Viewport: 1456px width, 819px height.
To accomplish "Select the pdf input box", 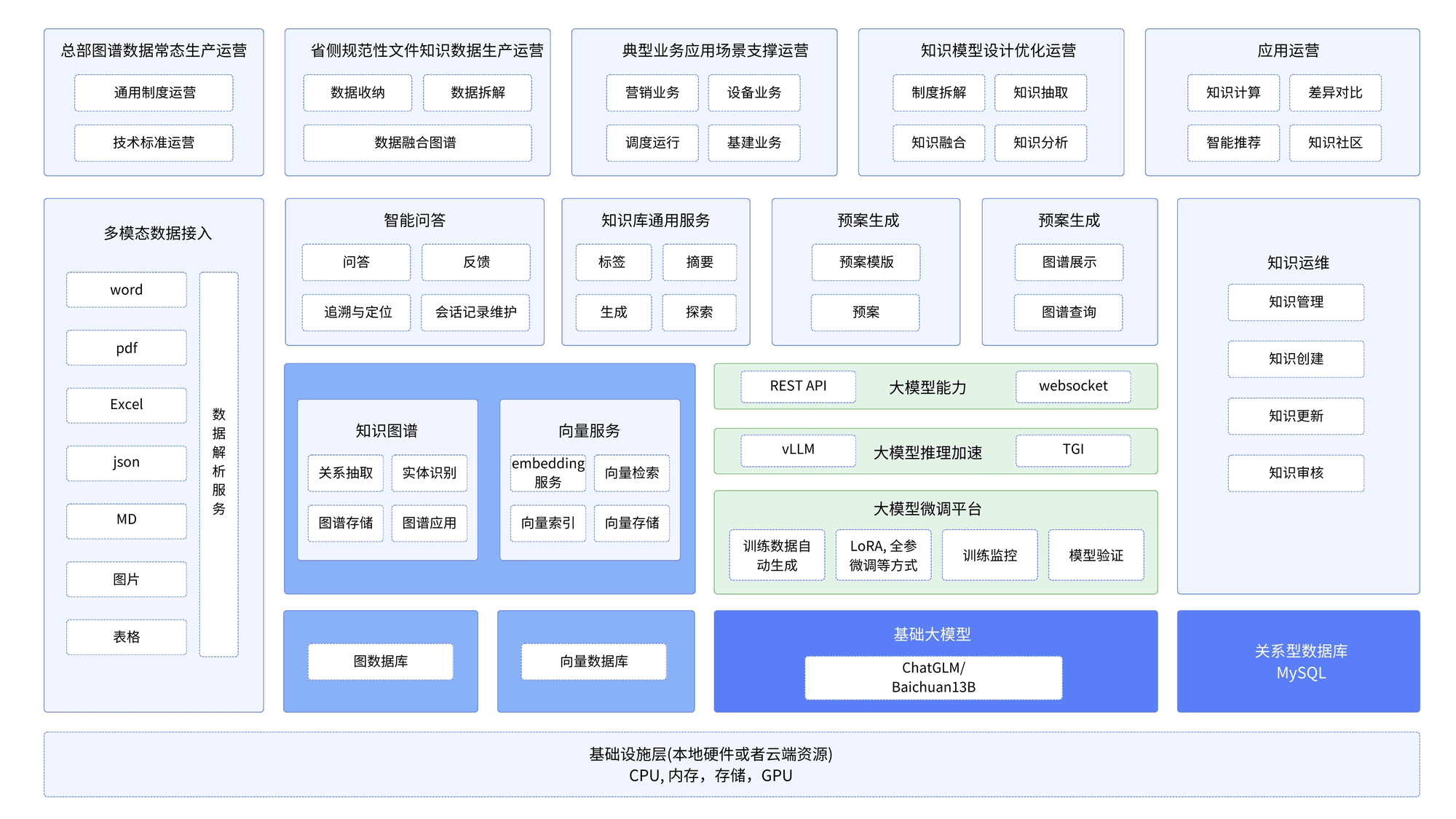I will click(x=126, y=348).
